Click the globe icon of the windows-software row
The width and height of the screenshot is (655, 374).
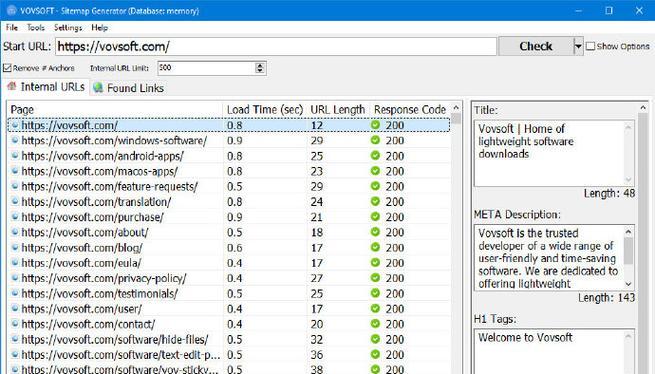(x=15, y=140)
